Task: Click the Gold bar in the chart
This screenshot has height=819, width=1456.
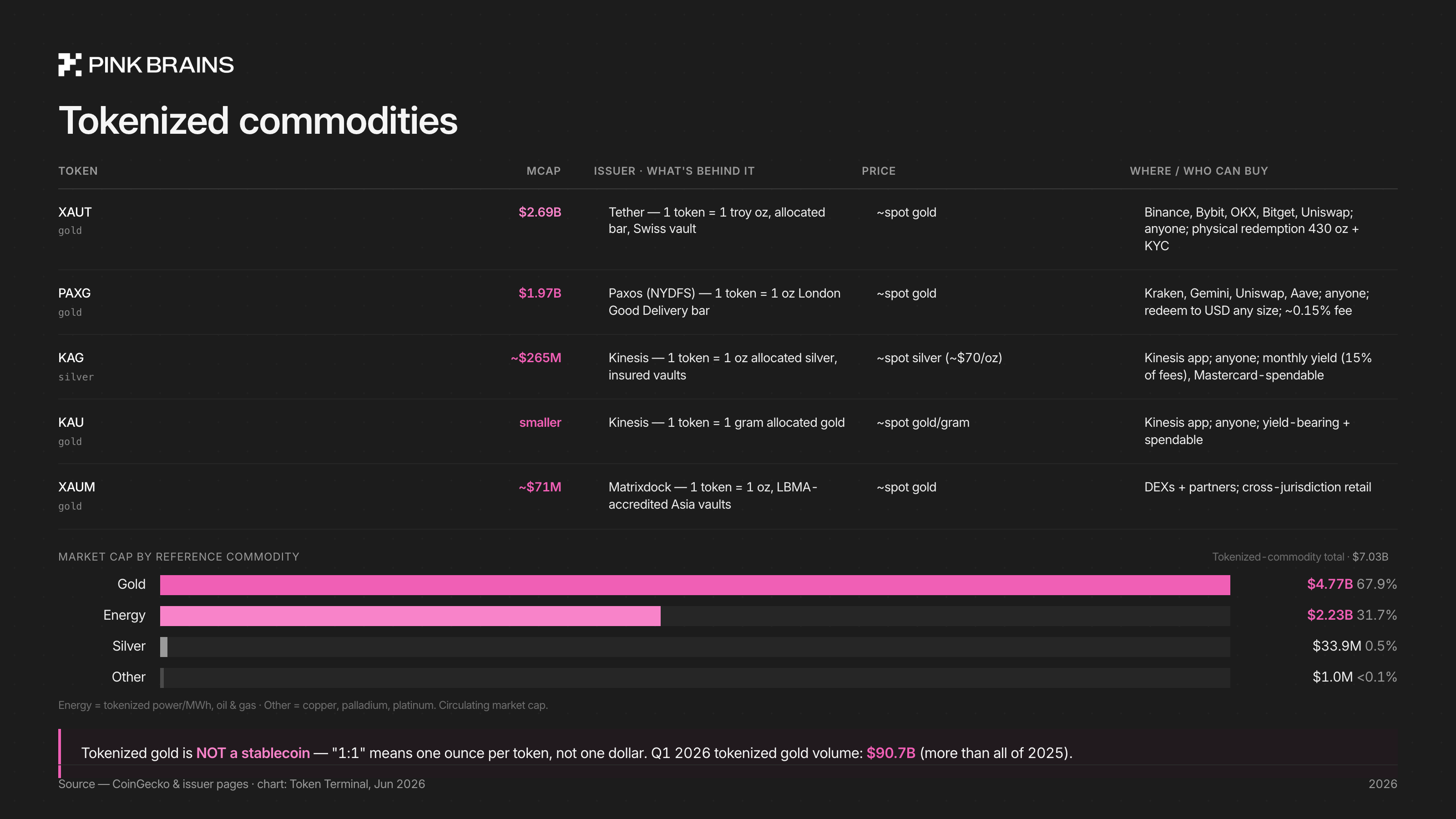Action: click(695, 585)
